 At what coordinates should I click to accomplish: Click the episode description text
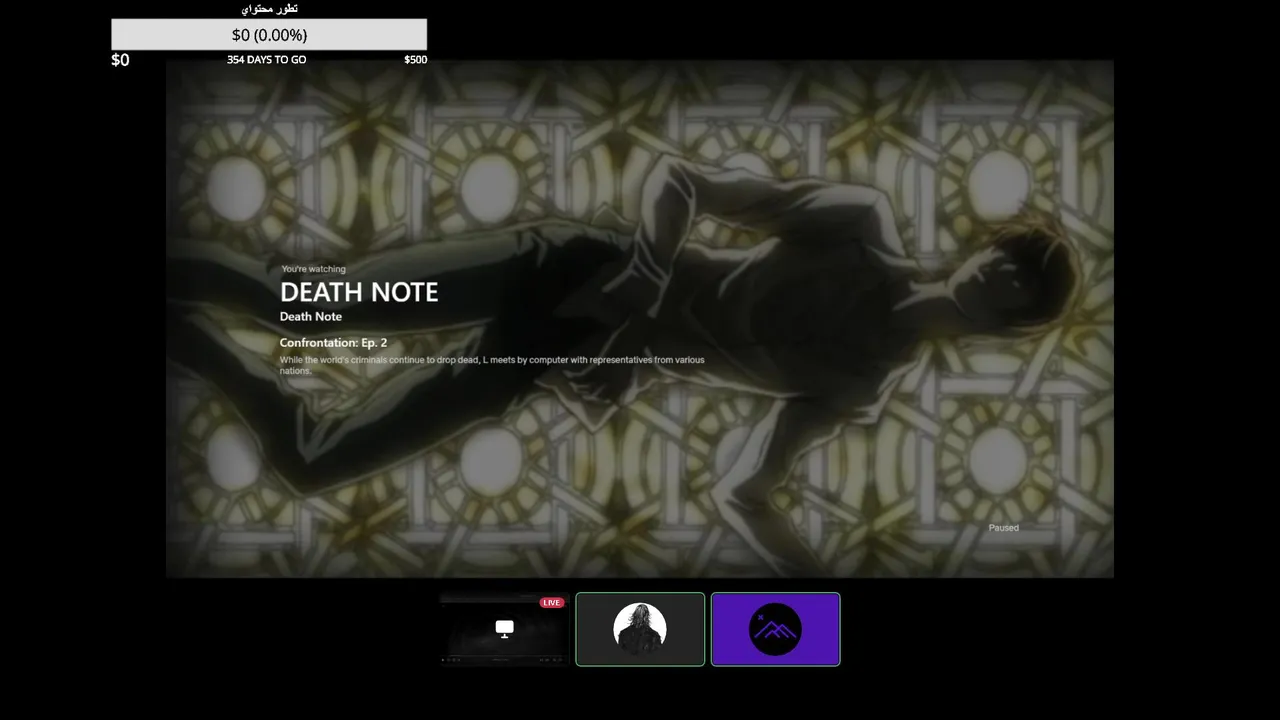point(492,365)
